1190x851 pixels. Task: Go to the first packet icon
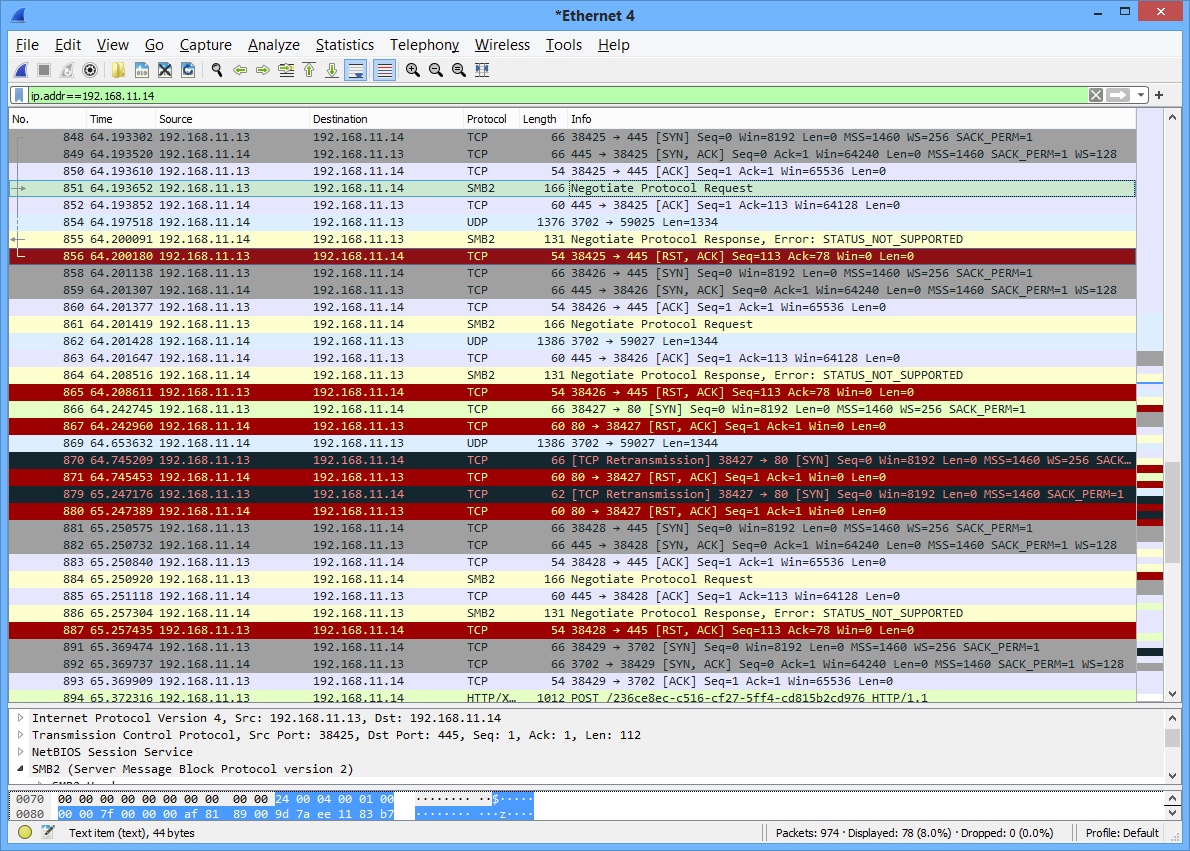(x=309, y=70)
